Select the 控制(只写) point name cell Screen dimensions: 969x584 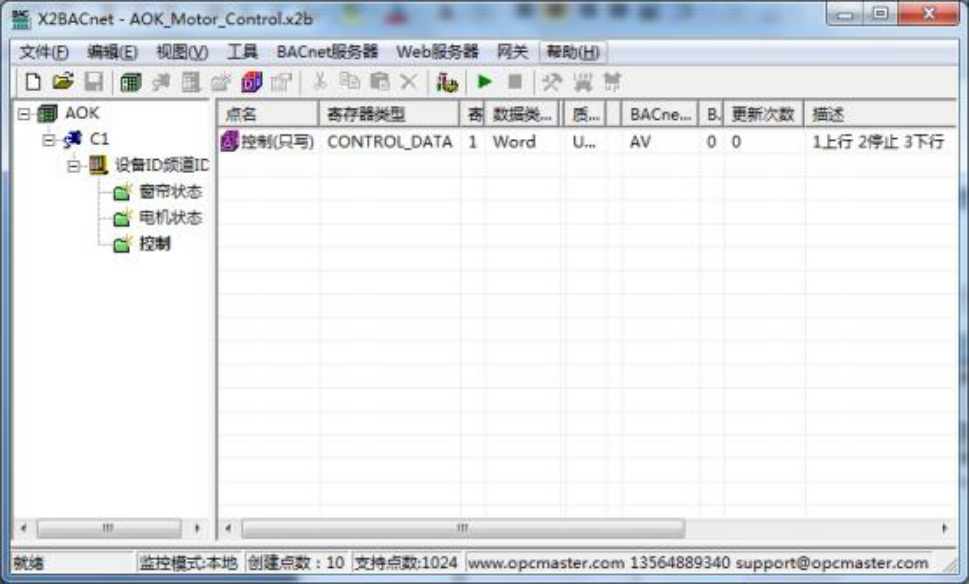[x=277, y=142]
